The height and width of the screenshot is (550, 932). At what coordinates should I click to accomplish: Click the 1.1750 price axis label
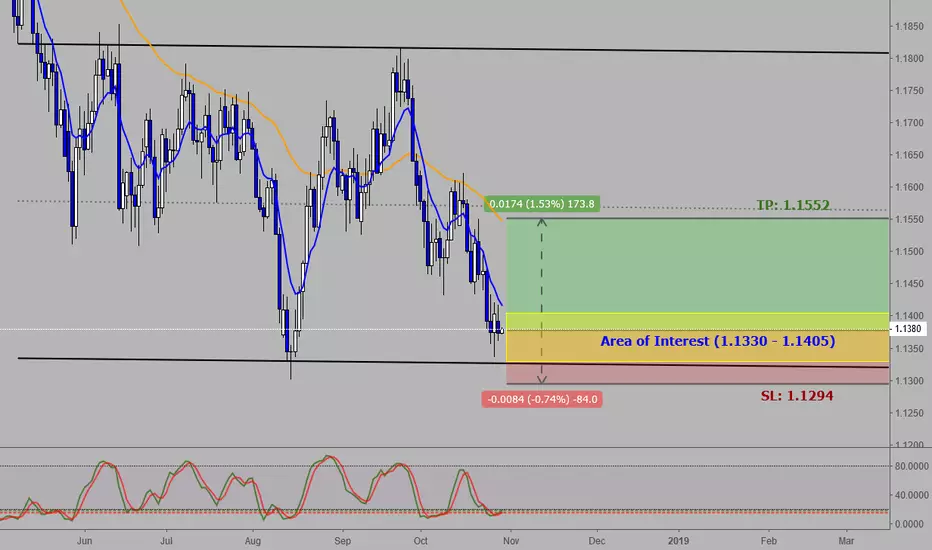(x=909, y=91)
